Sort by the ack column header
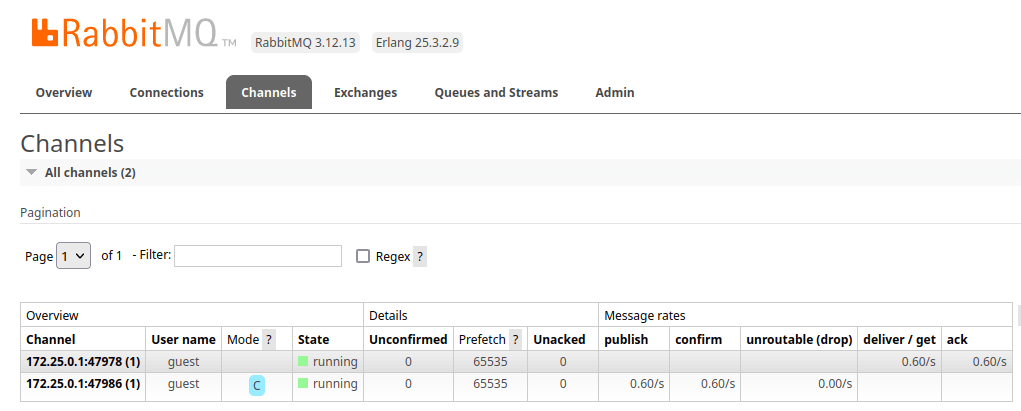Image resolution: width=1021 pixels, height=411 pixels. coord(957,339)
